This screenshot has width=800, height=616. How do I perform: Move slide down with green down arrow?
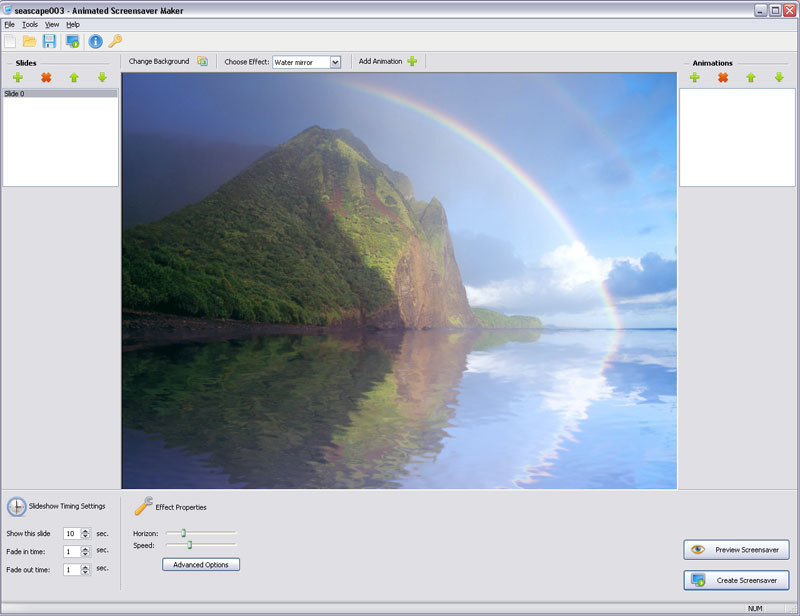tap(102, 78)
